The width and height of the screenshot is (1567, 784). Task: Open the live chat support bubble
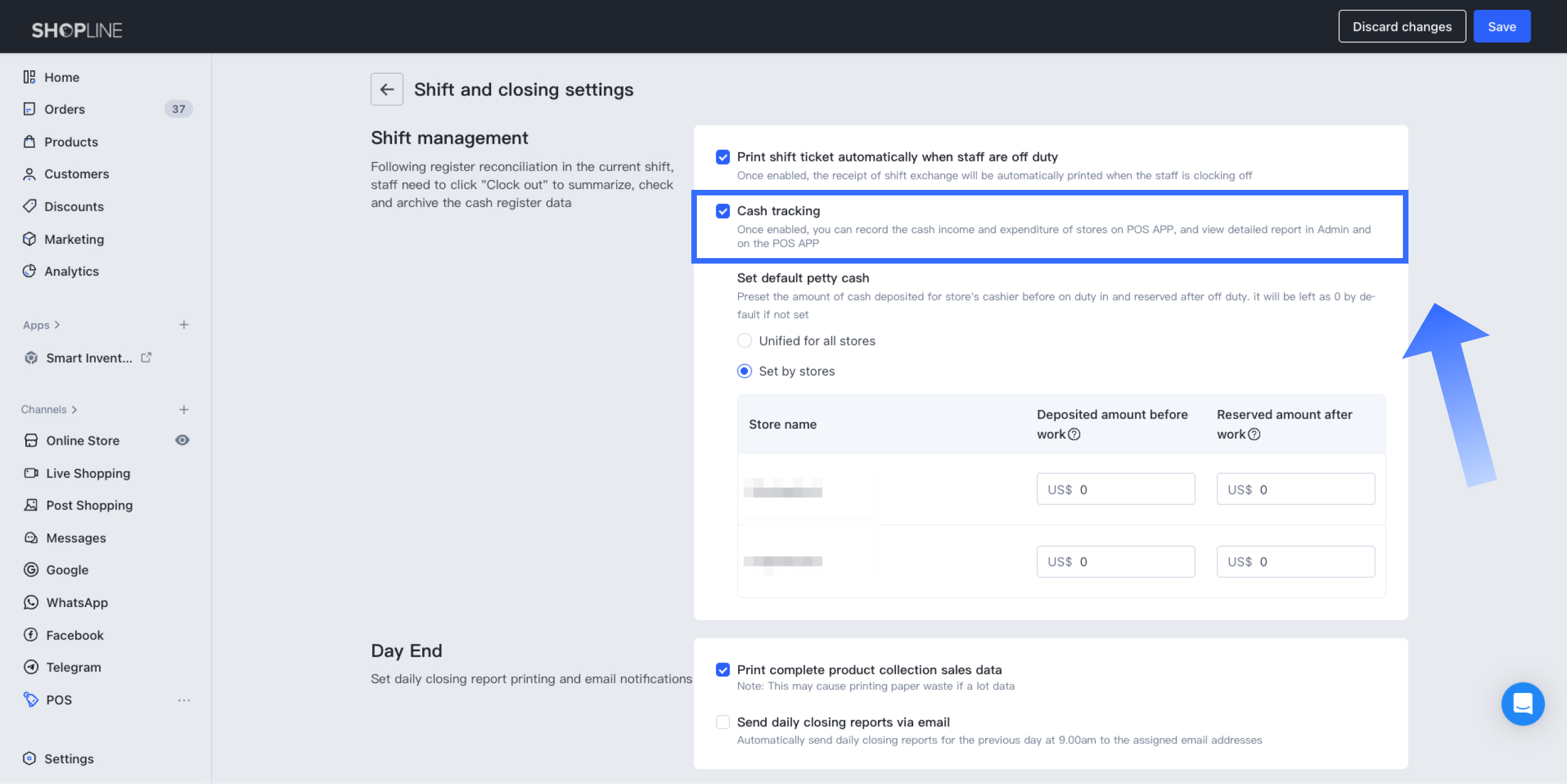[1522, 704]
